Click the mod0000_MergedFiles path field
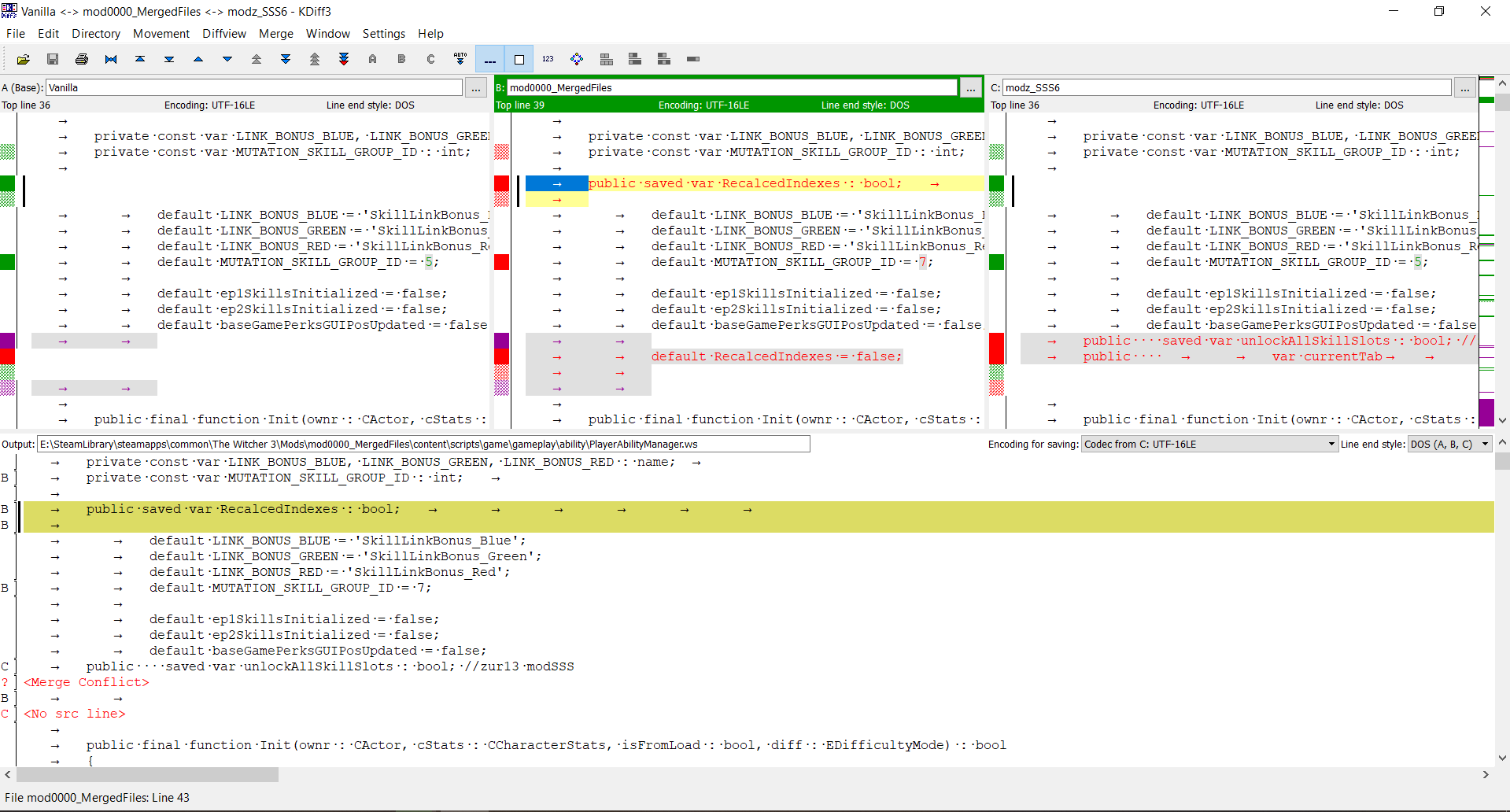The image size is (1510, 812). click(x=732, y=87)
